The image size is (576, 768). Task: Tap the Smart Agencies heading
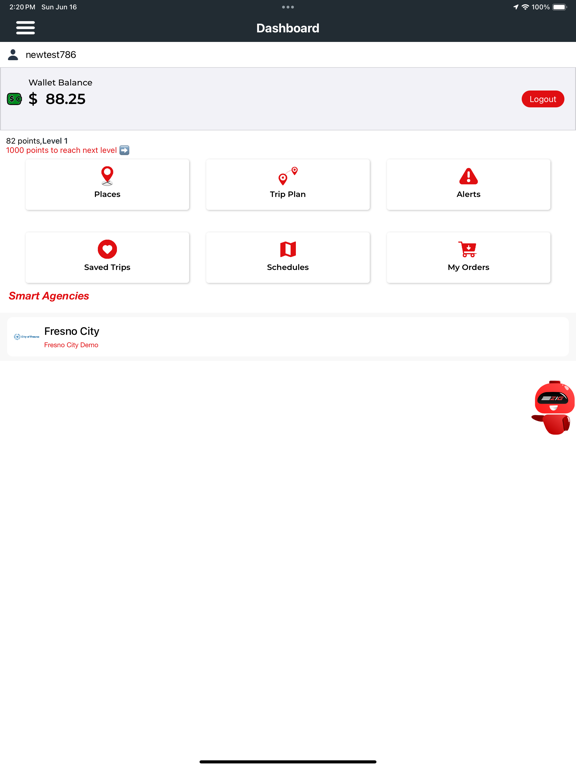(49, 296)
